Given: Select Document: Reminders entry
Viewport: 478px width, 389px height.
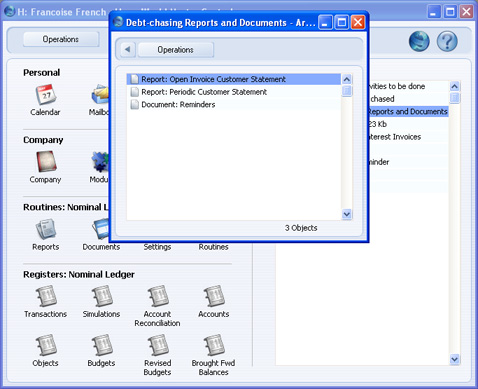Looking at the screenshot, I should tap(234, 105).
